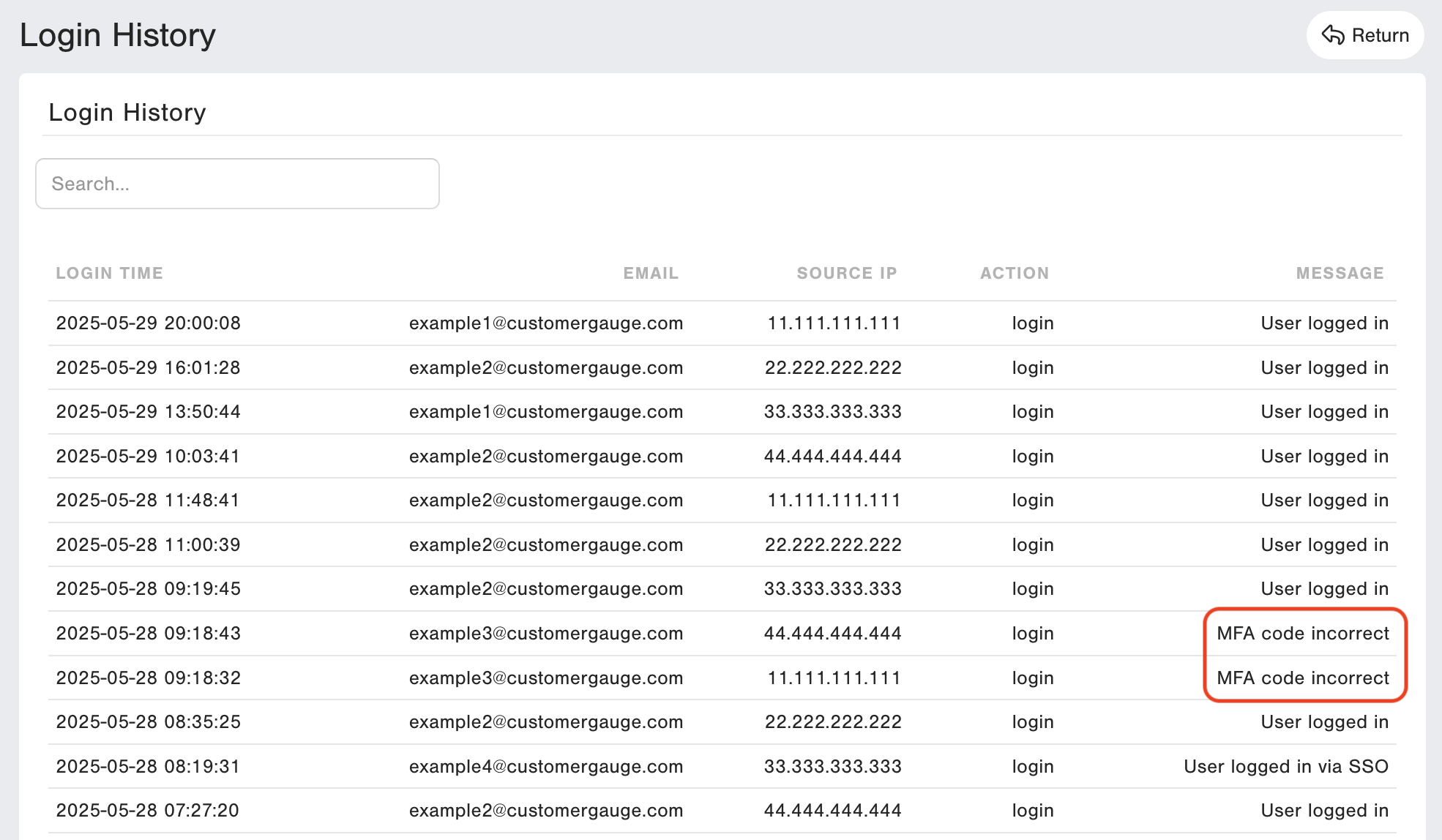This screenshot has height=840, width=1442.
Task: Focus the Search input field
Action: [x=237, y=184]
